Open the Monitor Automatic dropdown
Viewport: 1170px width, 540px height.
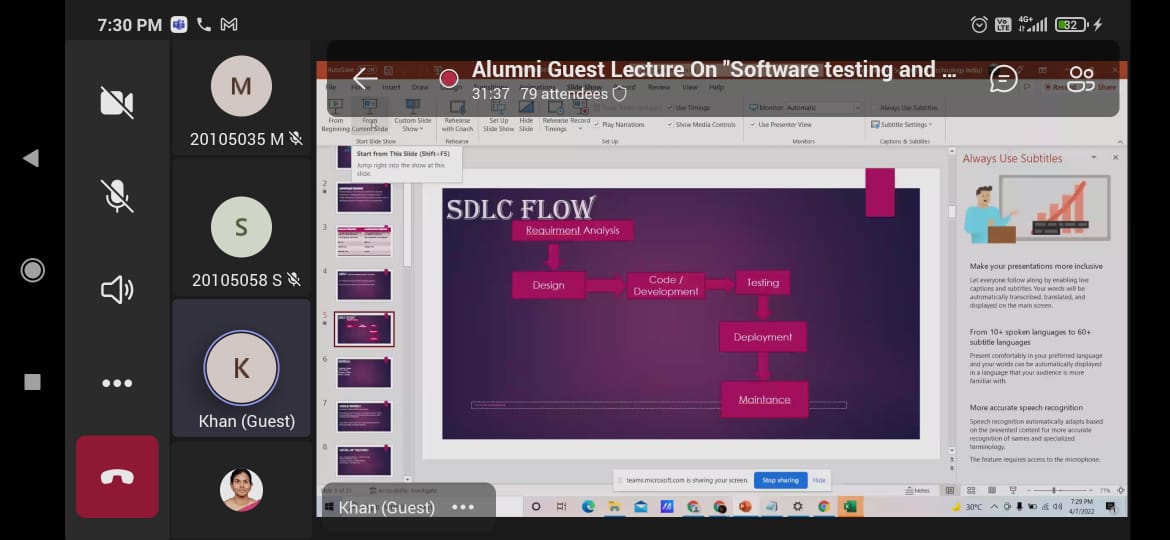808,107
